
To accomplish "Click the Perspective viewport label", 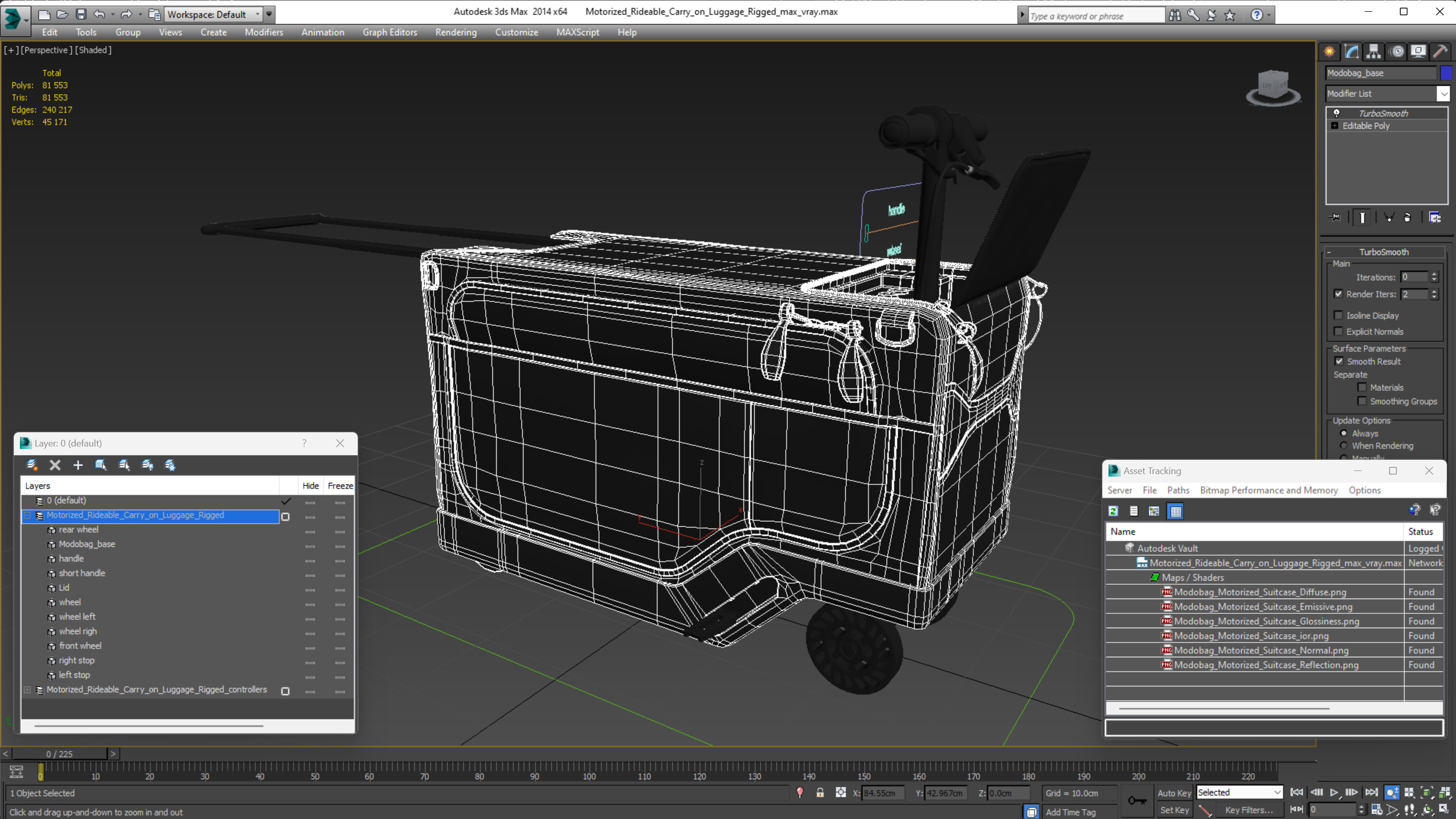I will point(46,49).
